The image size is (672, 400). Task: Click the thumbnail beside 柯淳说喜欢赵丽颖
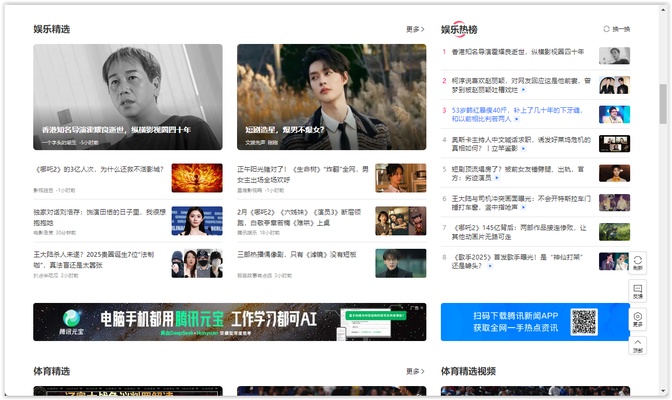point(614,85)
